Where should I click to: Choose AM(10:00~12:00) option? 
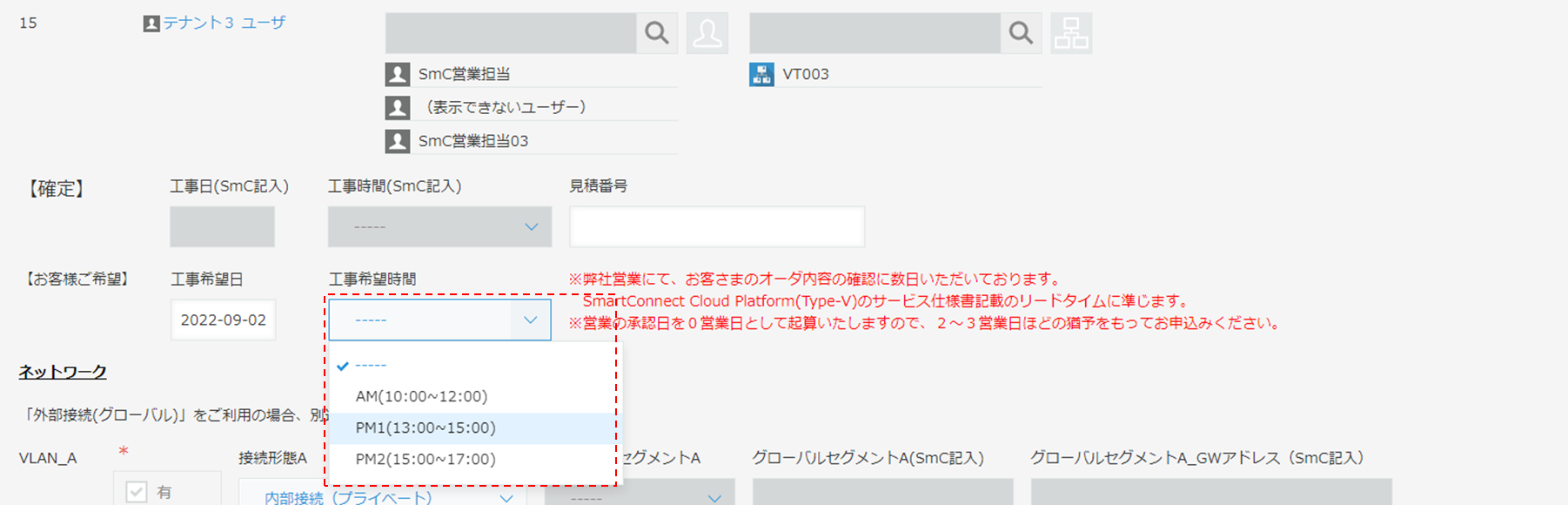(472, 397)
